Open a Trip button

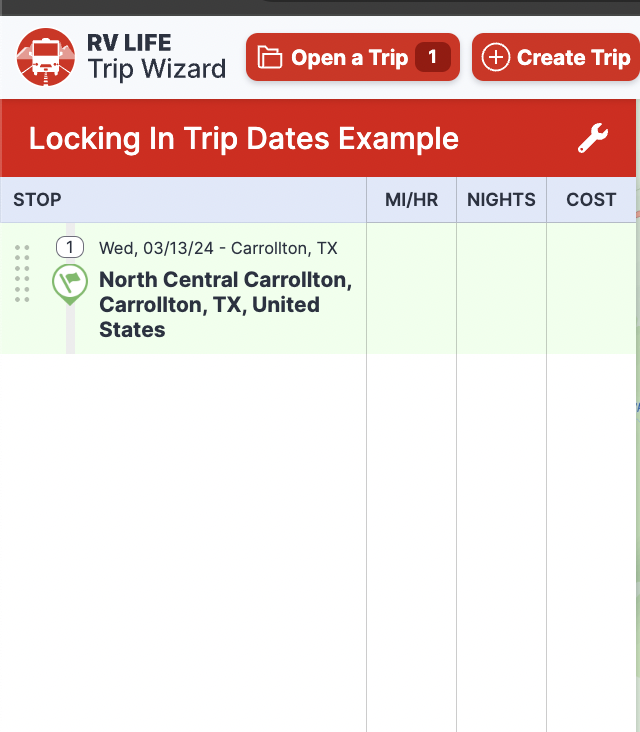point(353,57)
